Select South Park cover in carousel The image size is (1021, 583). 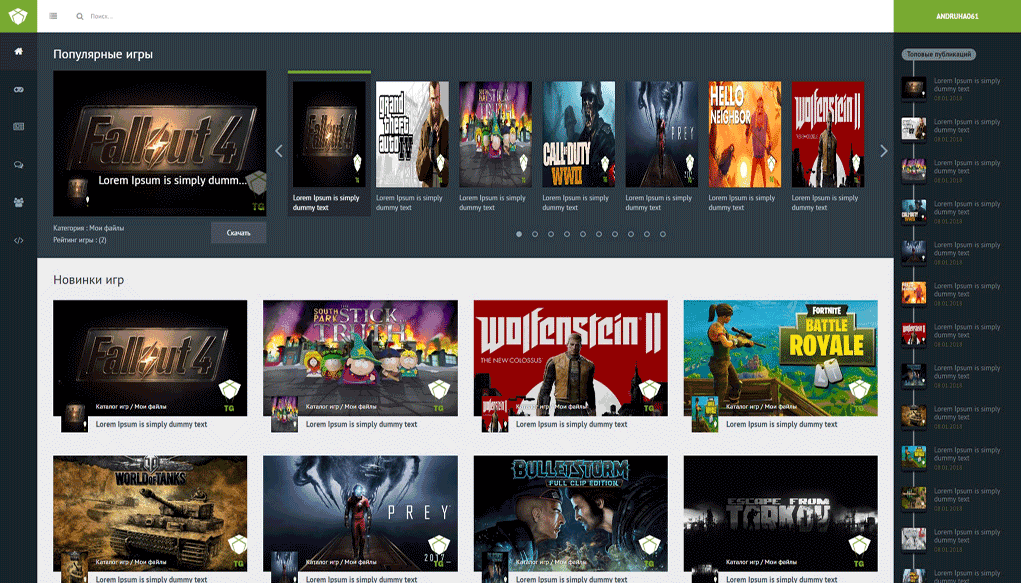pos(496,134)
